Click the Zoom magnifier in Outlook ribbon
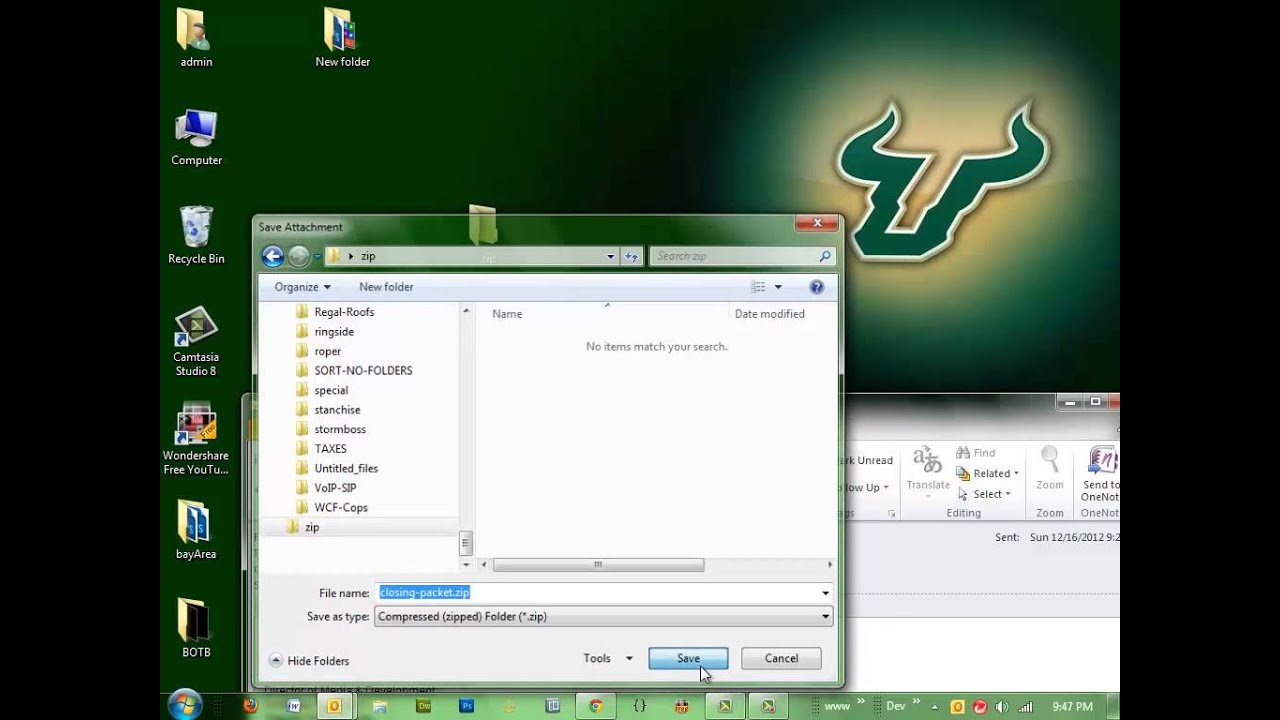 tap(1050, 468)
